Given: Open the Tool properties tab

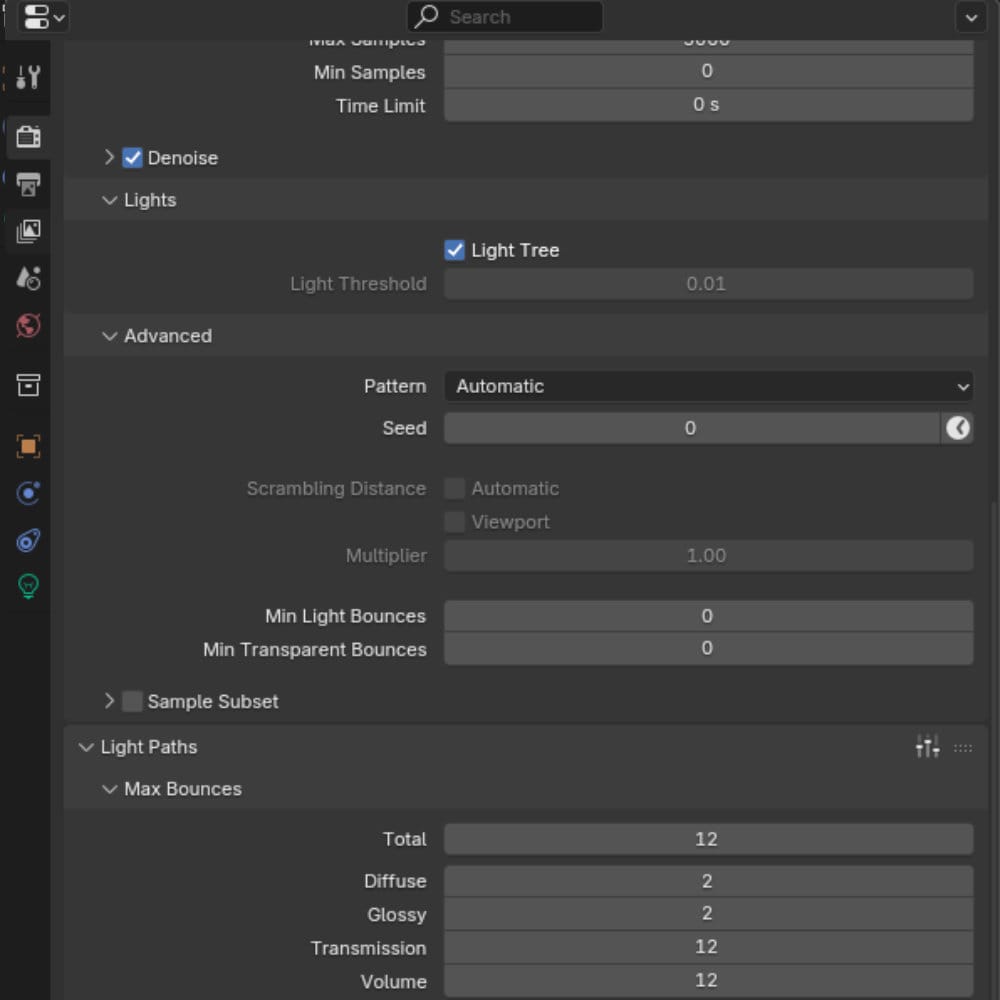Looking at the screenshot, I should point(28,77).
